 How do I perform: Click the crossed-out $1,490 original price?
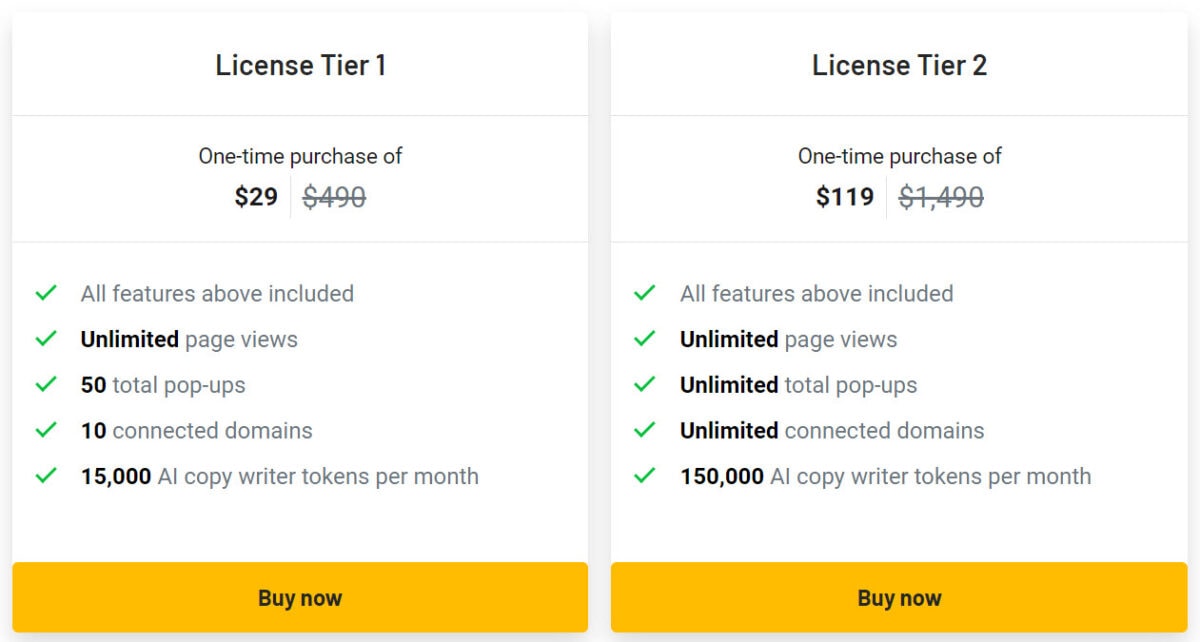(941, 197)
